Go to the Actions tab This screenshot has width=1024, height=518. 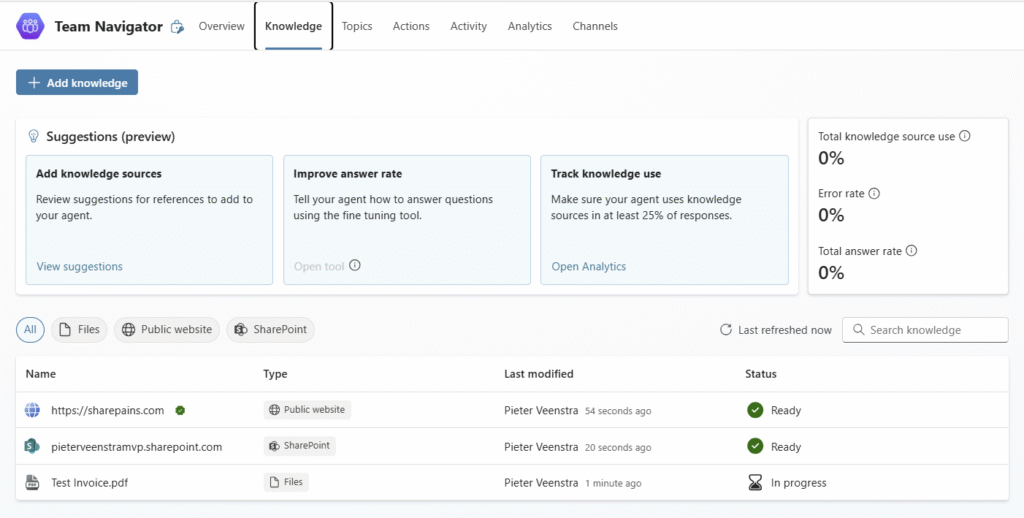(x=411, y=26)
